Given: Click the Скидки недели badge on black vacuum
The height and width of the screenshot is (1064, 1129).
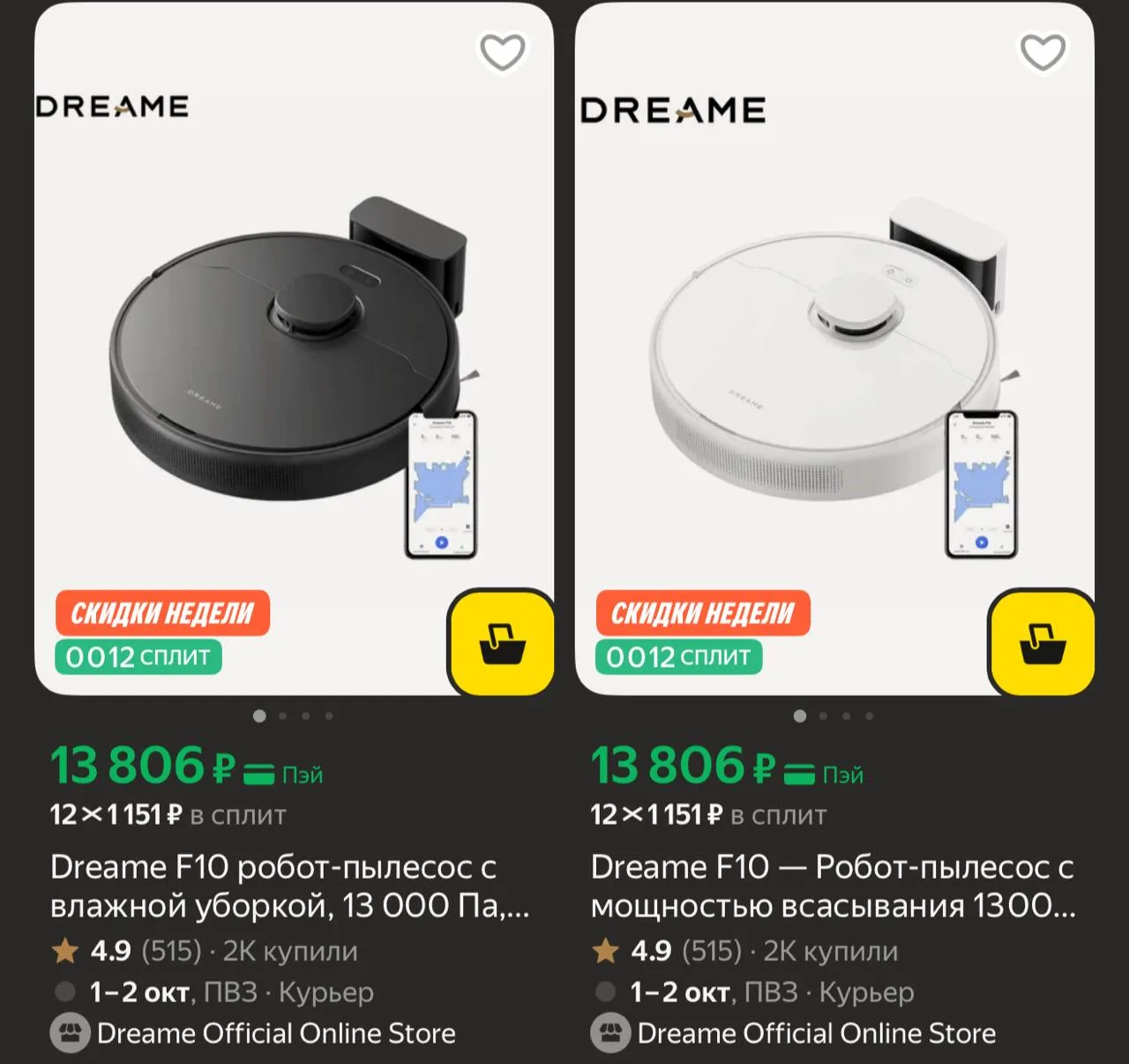Looking at the screenshot, I should point(162,613).
